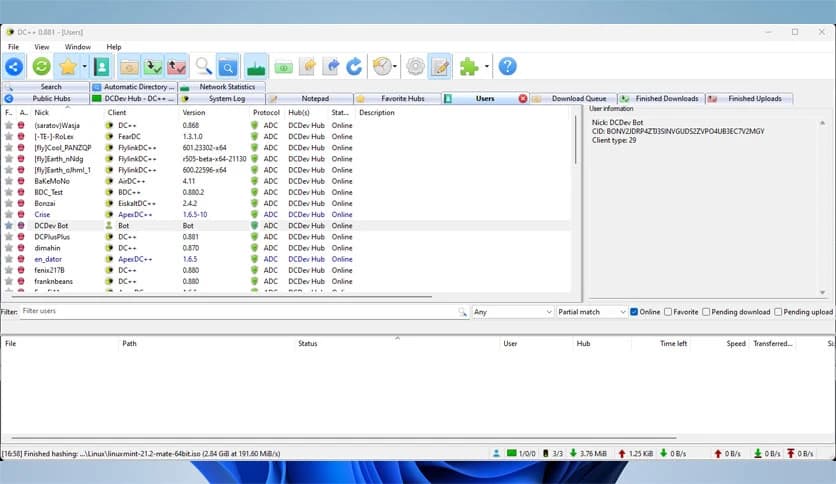Sort users by Version column header

[214, 112]
